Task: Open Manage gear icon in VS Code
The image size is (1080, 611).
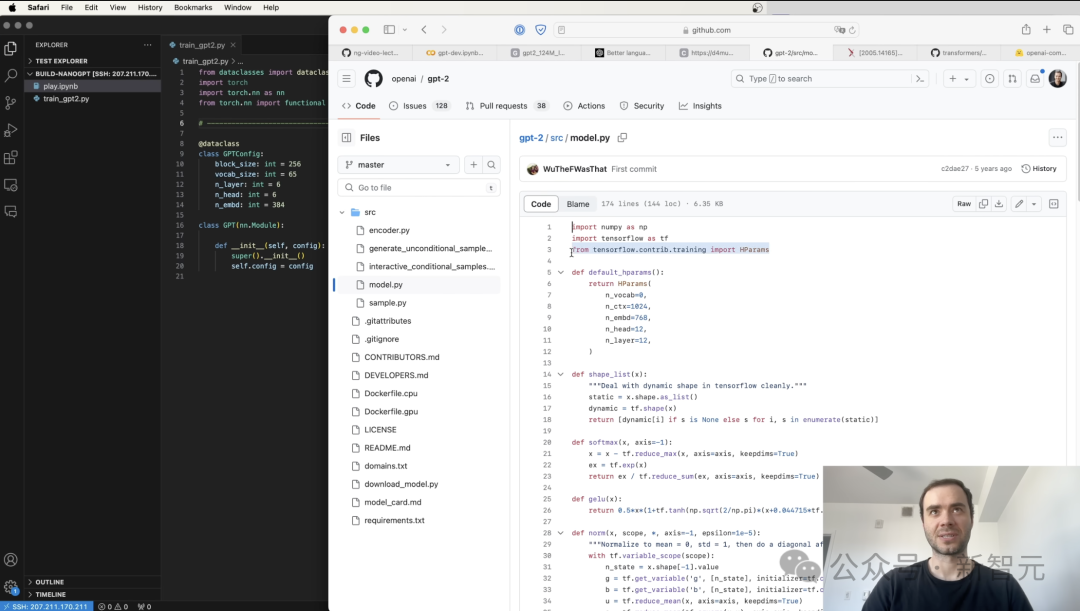Action: 10,587
